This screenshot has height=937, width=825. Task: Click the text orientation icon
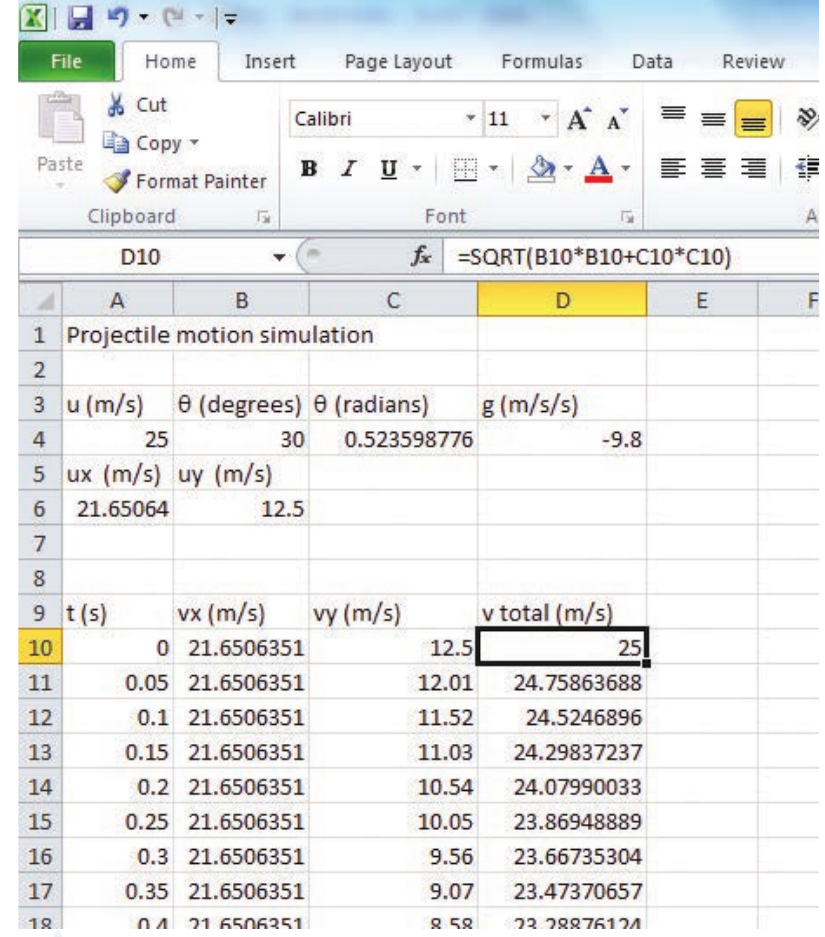[x=807, y=118]
